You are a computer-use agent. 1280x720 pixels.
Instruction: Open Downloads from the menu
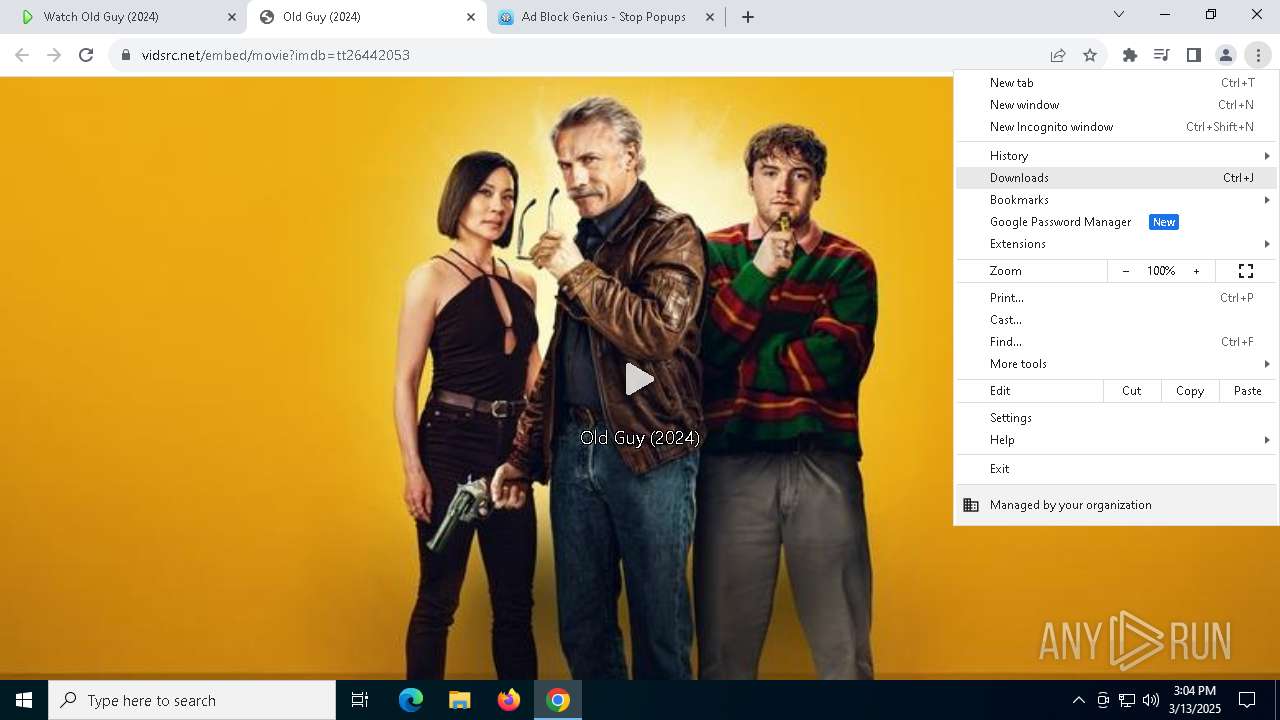point(1116,178)
